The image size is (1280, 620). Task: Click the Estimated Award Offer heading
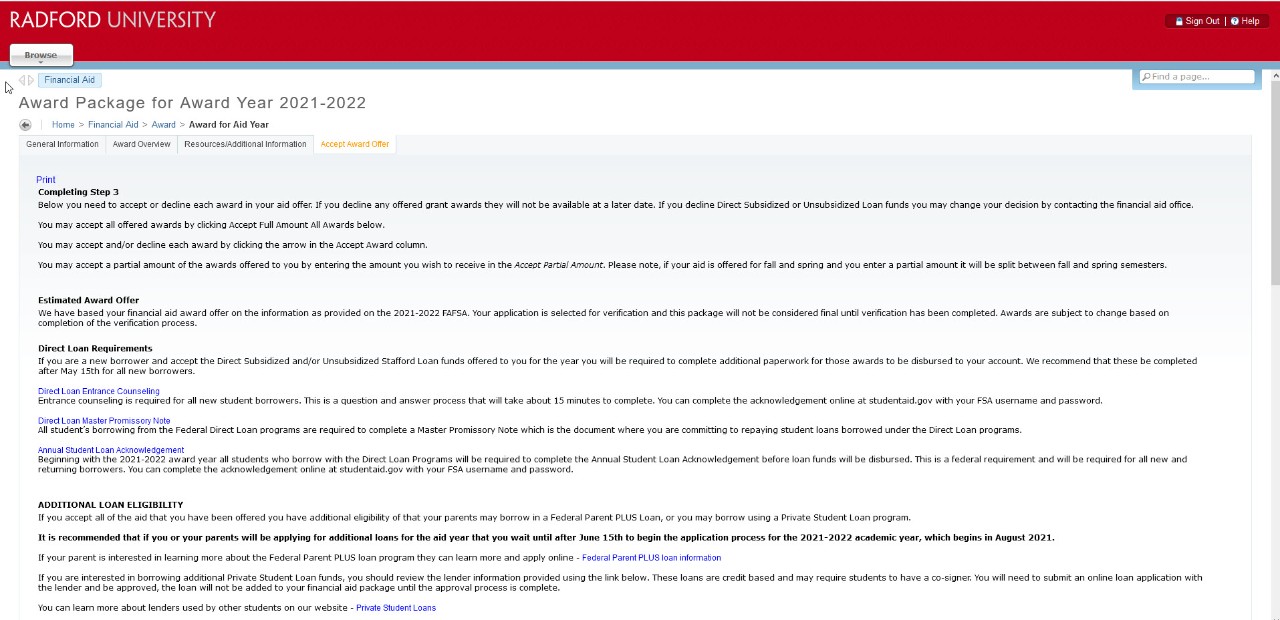coord(88,300)
